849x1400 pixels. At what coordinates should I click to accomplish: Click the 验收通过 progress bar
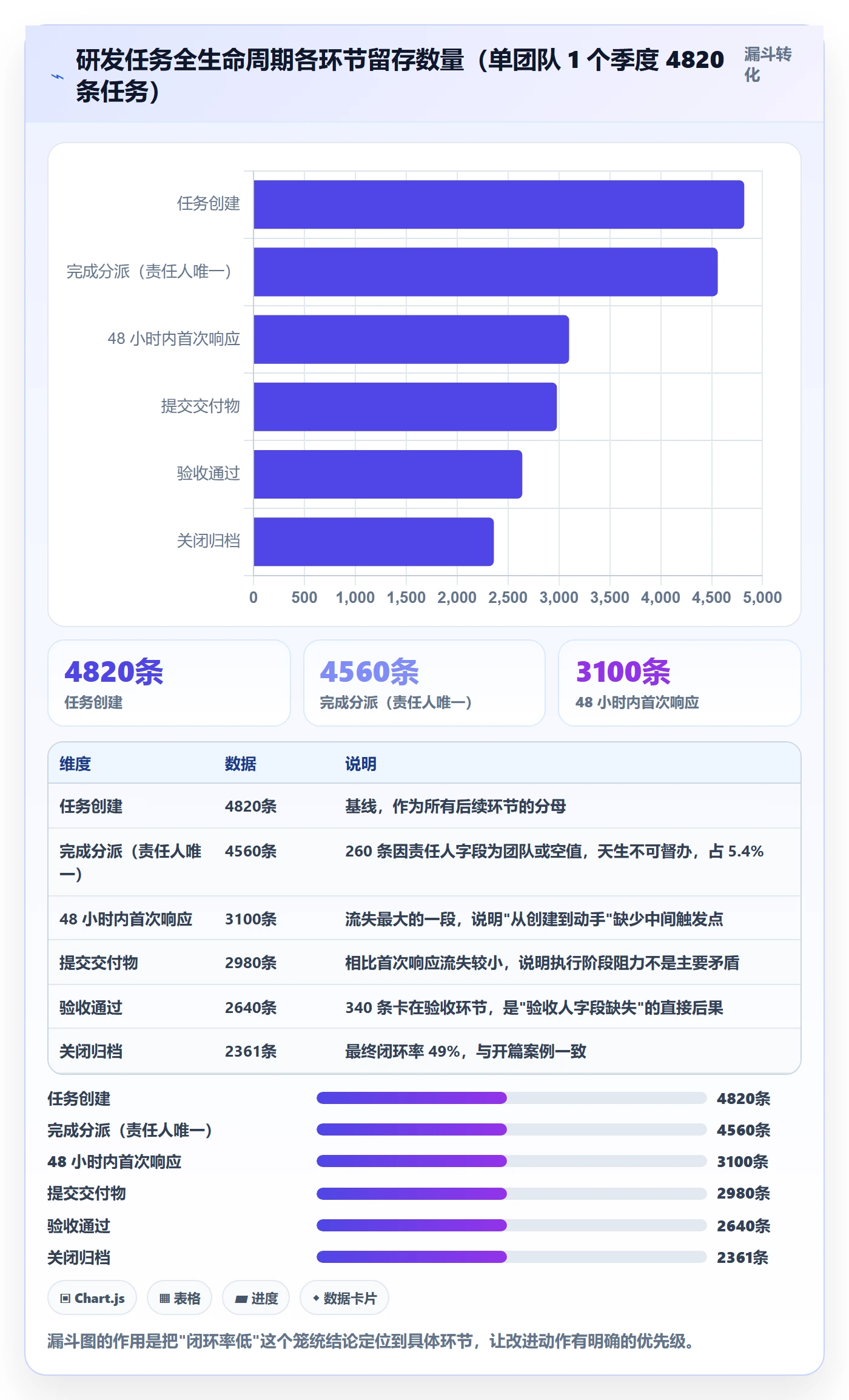tap(512, 1225)
